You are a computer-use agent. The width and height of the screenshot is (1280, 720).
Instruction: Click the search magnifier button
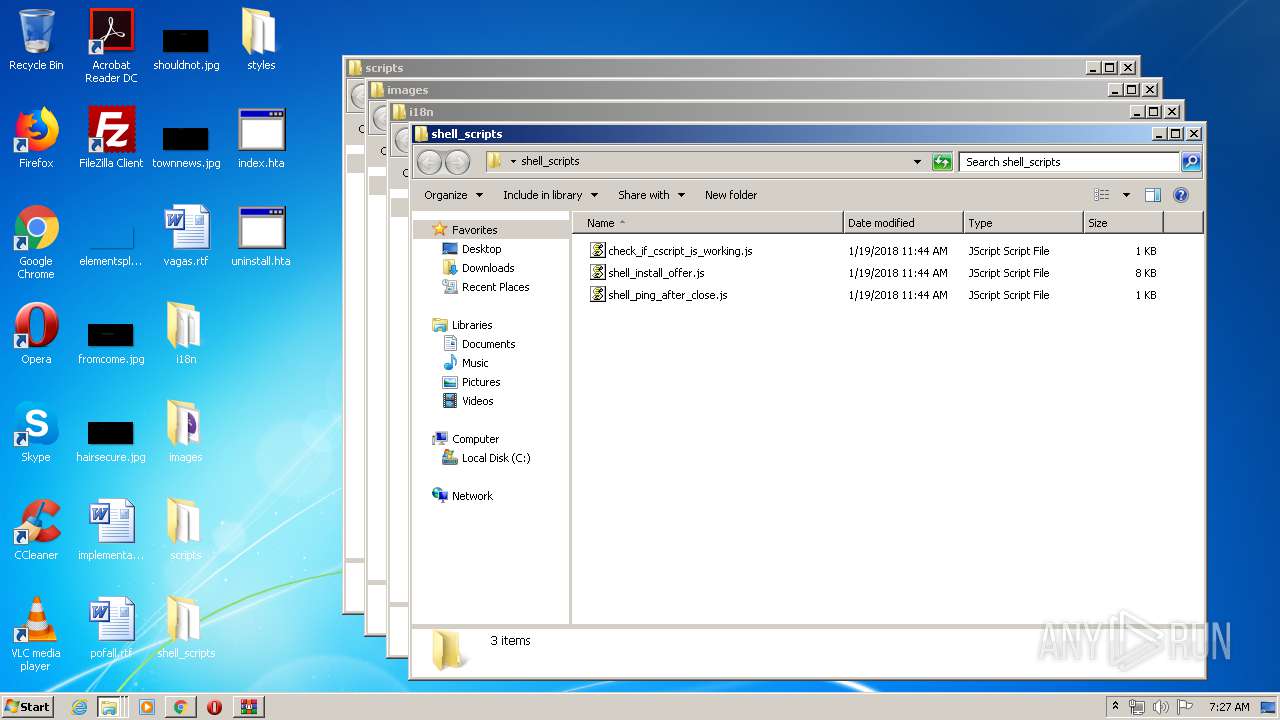pyautogui.click(x=1190, y=162)
